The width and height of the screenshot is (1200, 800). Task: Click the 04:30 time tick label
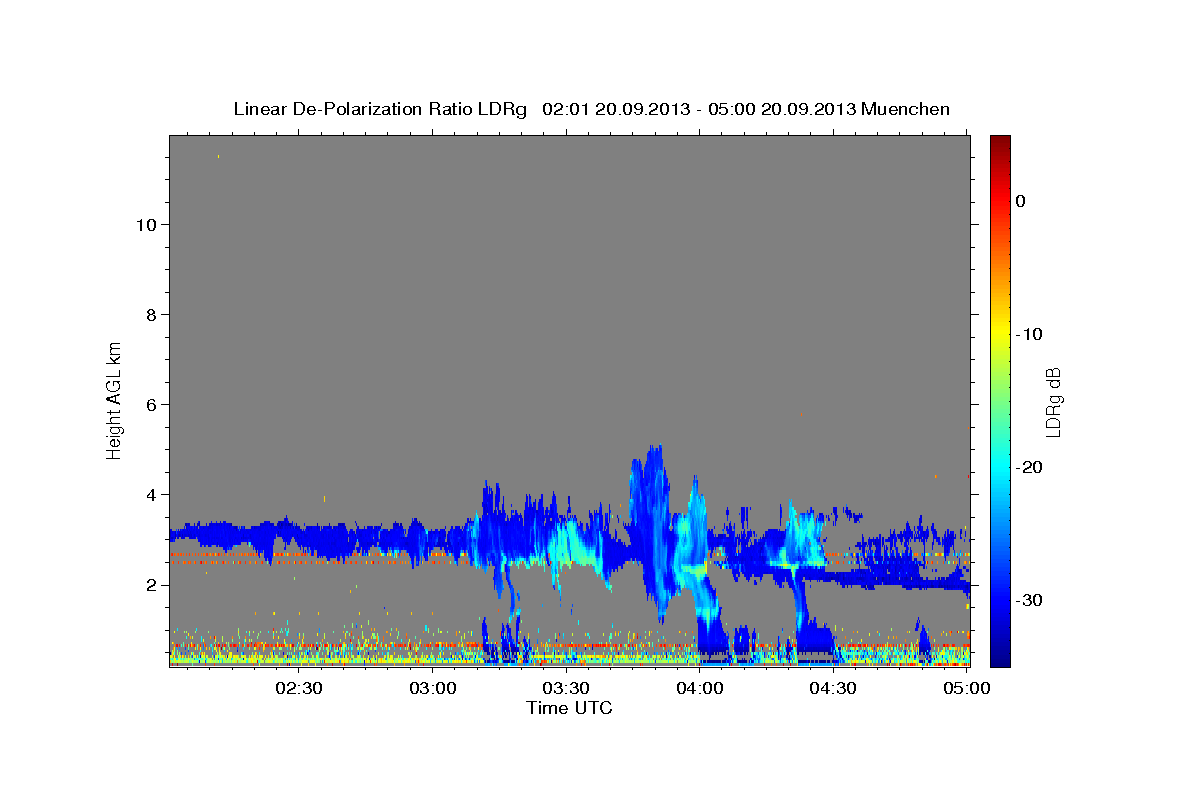tap(833, 688)
